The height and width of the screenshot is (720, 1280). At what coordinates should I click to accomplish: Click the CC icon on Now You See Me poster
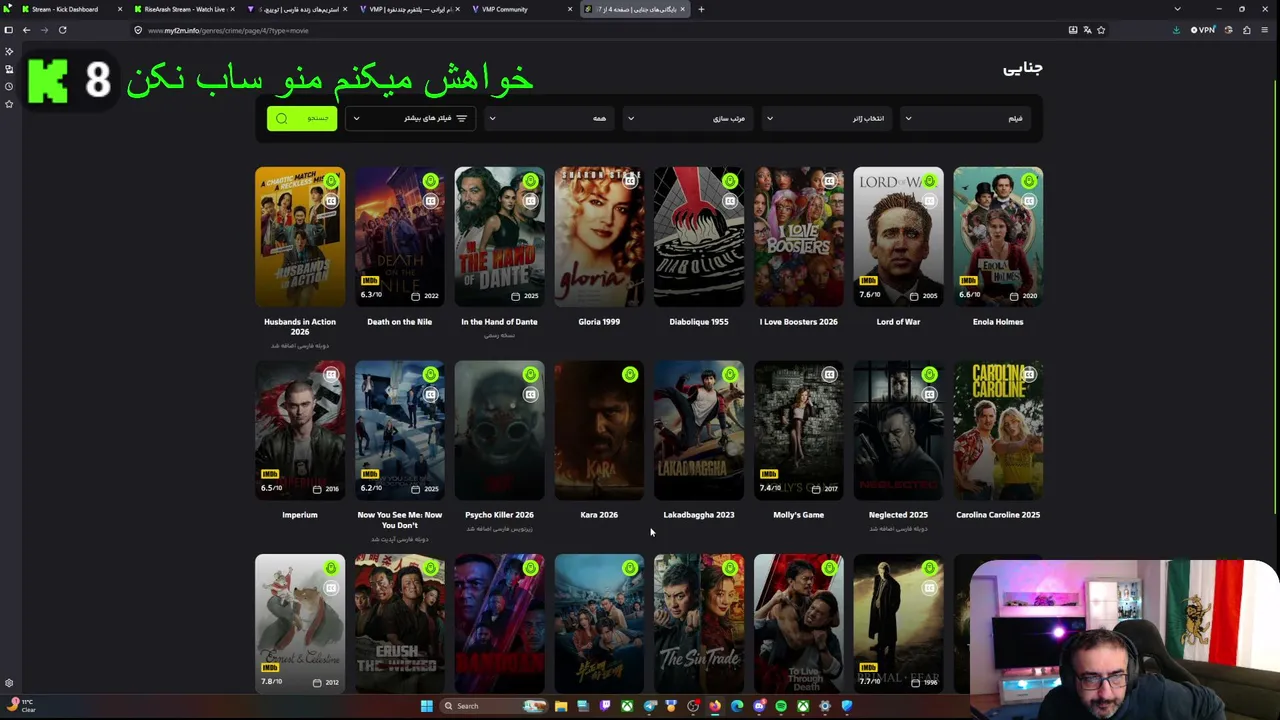tap(431, 394)
